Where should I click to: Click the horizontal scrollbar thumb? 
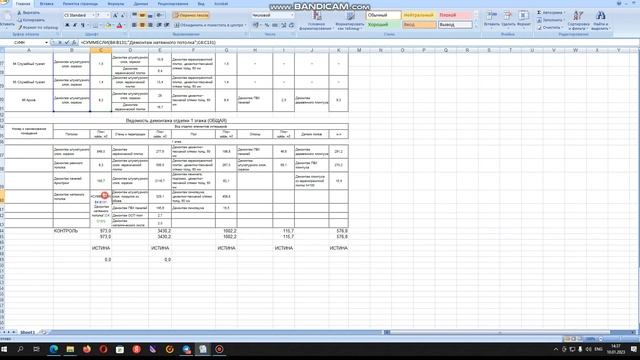500,332
